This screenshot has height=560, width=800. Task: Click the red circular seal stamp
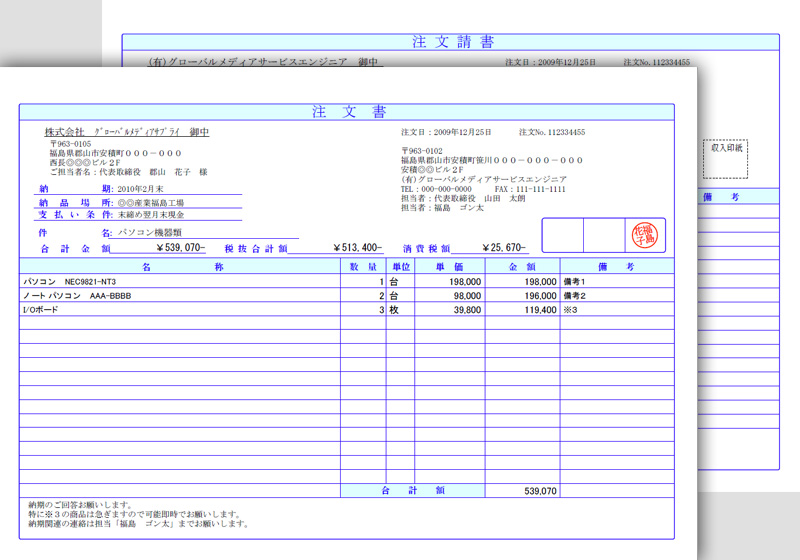point(644,235)
